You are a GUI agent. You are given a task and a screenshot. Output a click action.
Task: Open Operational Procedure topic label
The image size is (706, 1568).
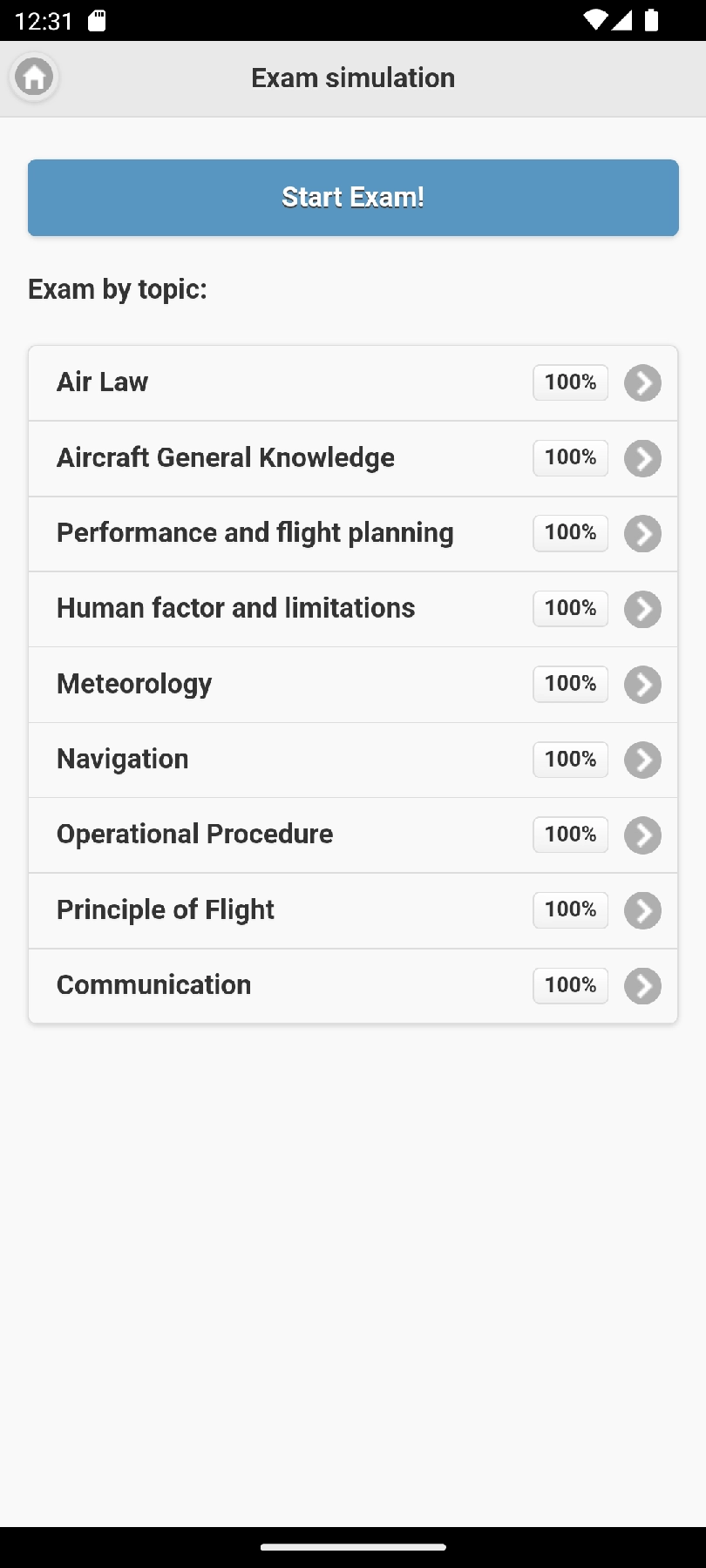pos(195,834)
